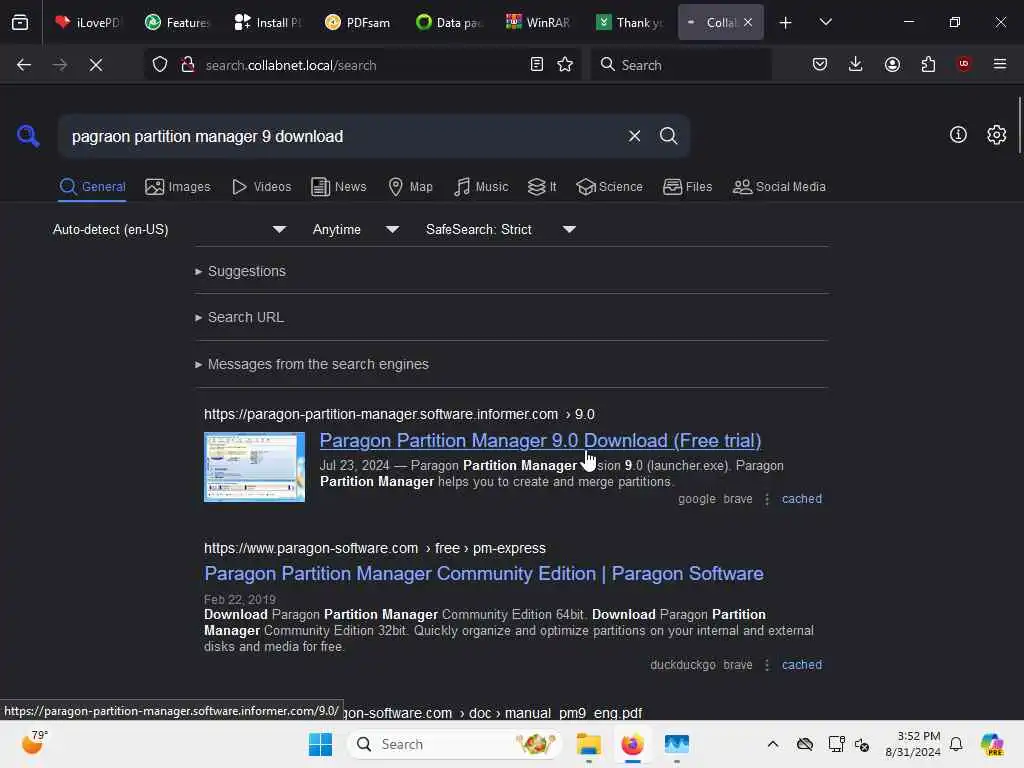Select the Science search category
The height and width of the screenshot is (768, 1024).
609,187
